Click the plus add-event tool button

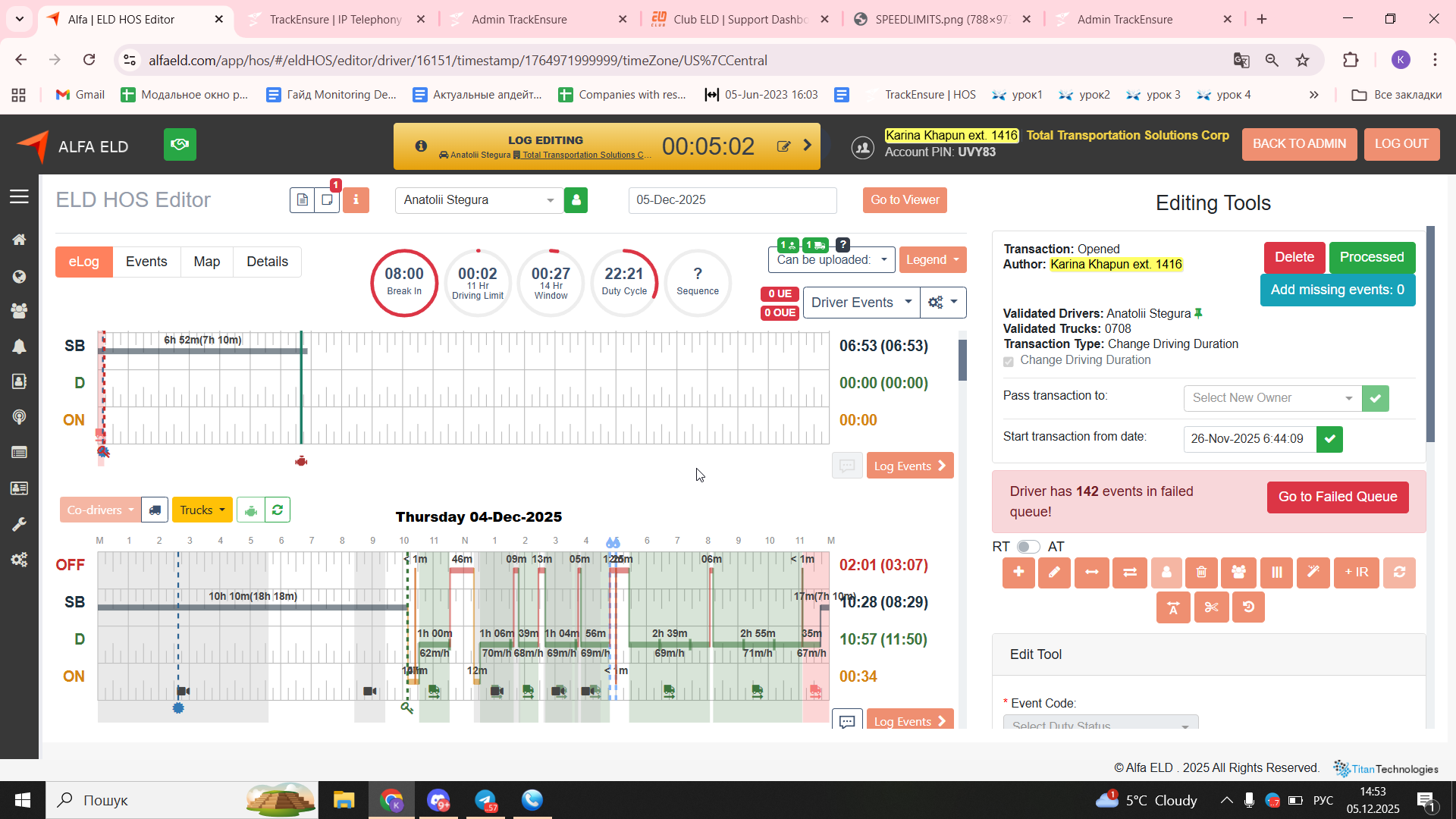(x=1018, y=573)
